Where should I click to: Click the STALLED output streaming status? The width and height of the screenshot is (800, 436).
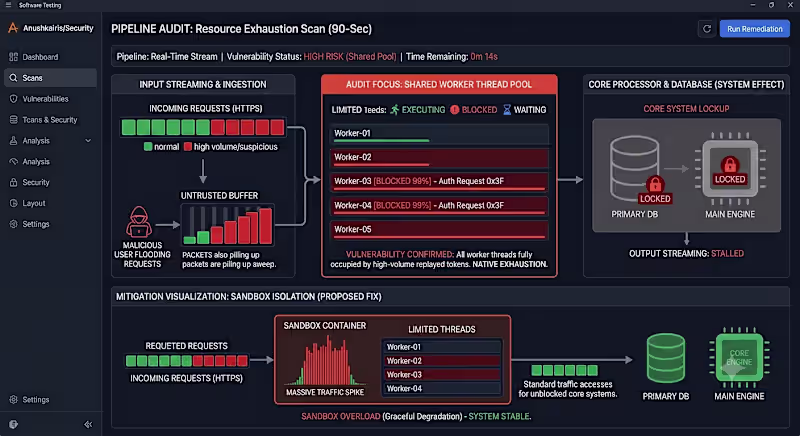727,253
